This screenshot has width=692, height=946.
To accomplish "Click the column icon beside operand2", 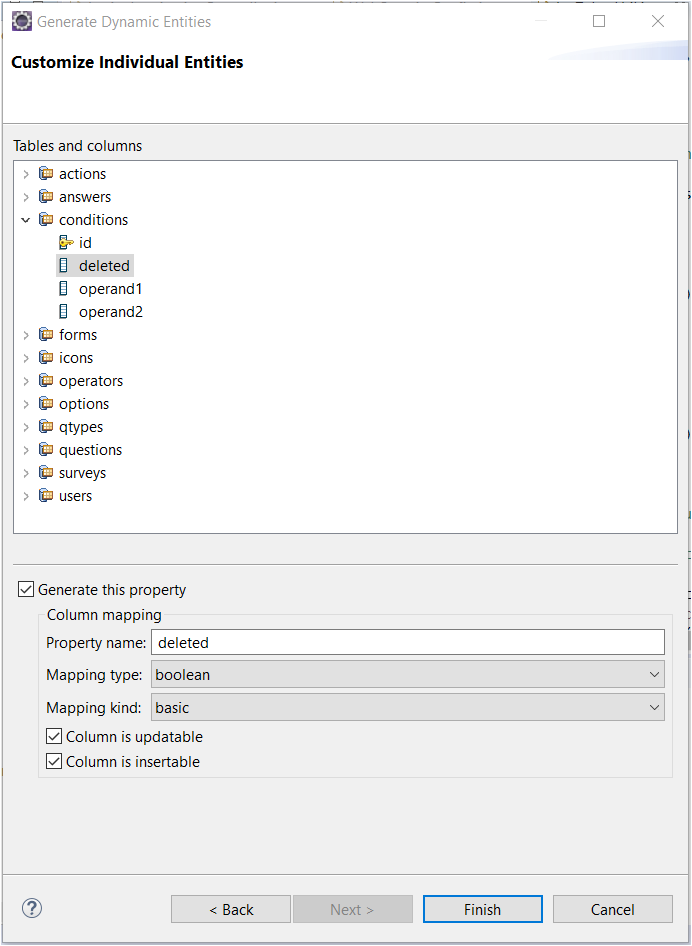I will point(65,312).
